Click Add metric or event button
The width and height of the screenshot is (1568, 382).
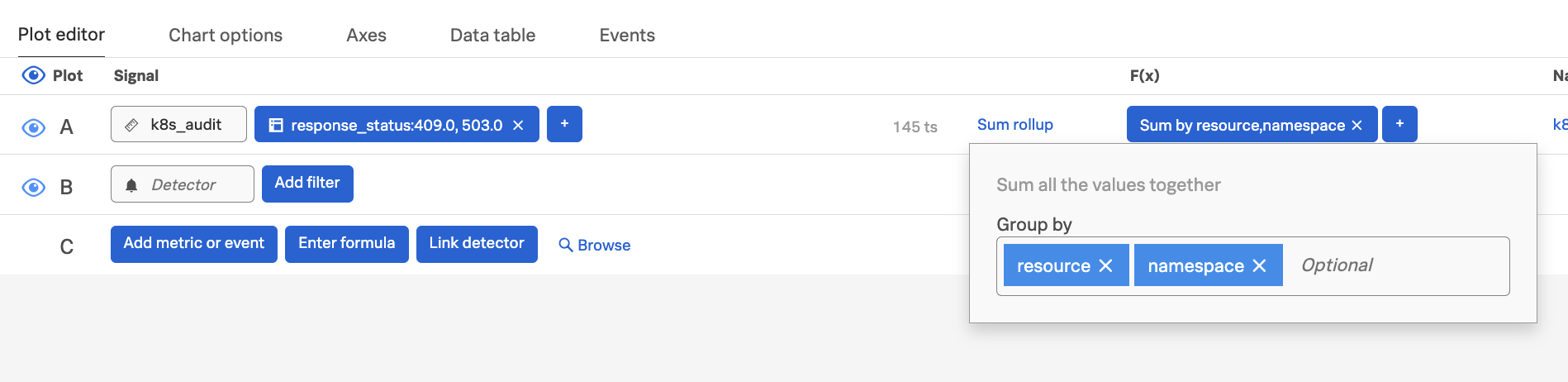click(x=194, y=243)
